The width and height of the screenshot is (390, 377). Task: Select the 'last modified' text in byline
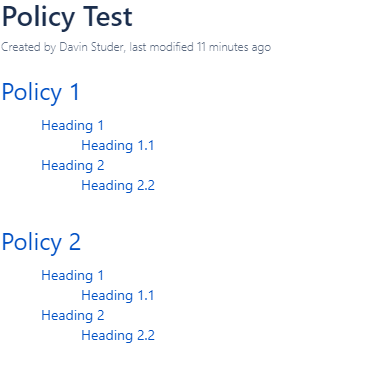pos(161,47)
